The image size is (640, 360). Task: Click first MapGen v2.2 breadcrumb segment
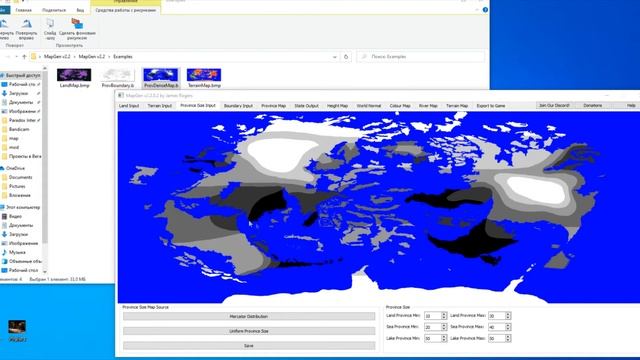point(57,57)
